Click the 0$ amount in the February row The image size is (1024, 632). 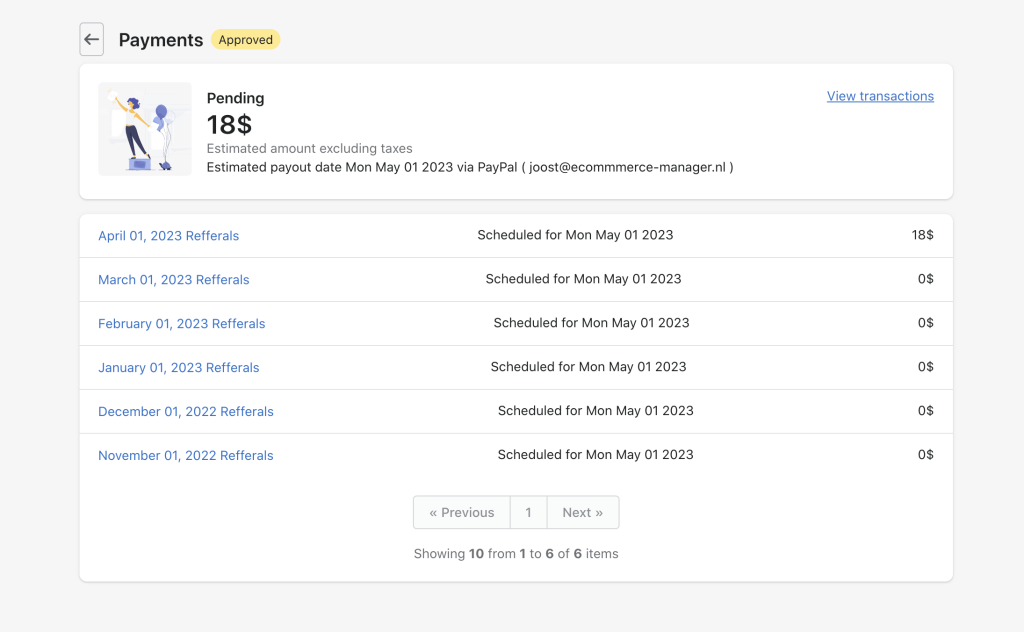[x=925, y=323]
